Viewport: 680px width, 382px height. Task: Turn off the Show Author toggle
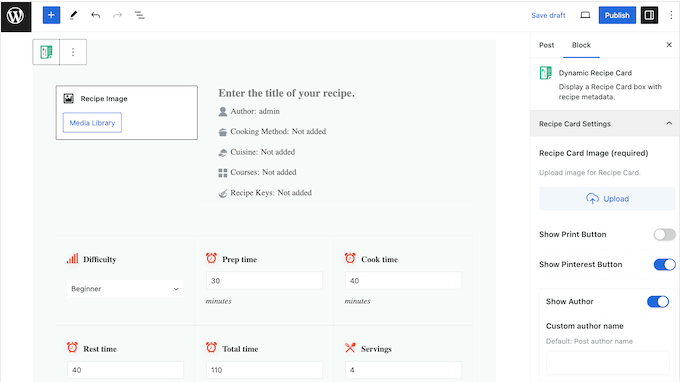tap(658, 302)
